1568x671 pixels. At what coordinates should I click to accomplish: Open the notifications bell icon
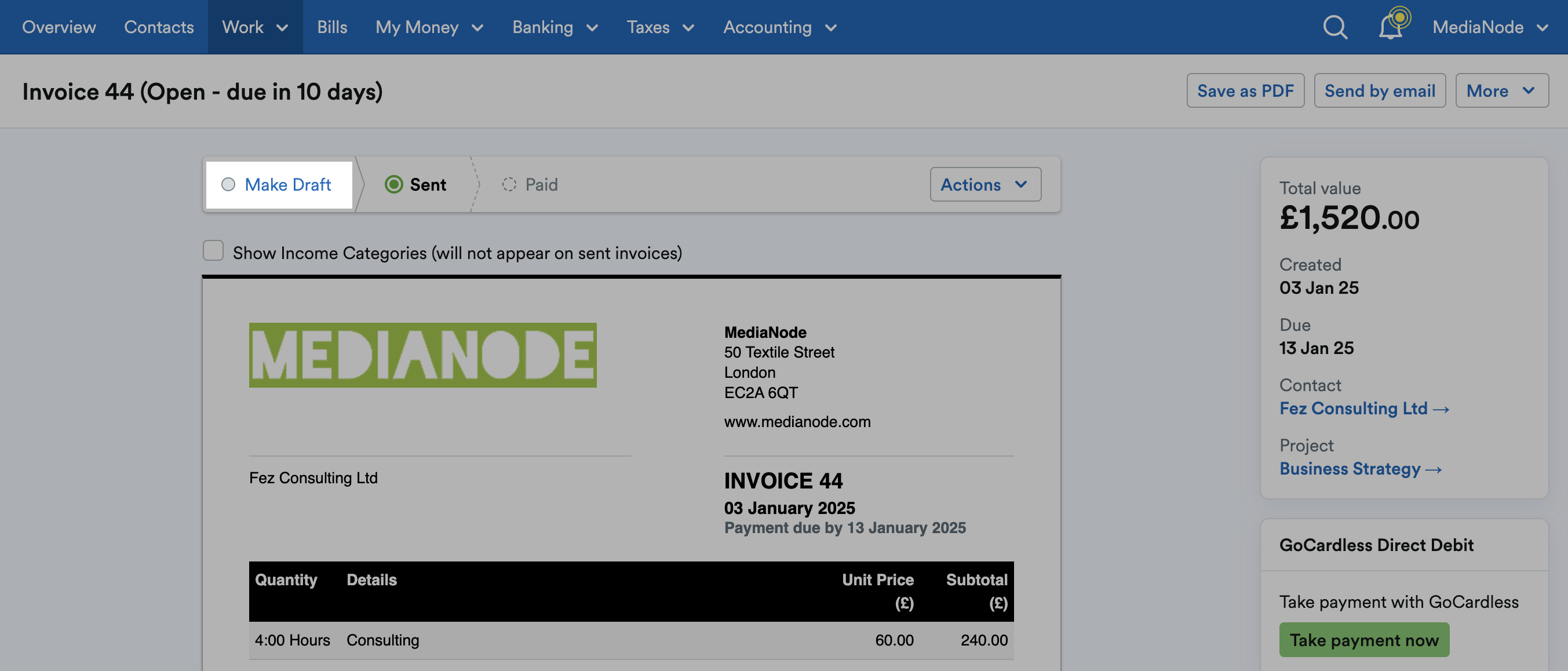[x=1391, y=26]
